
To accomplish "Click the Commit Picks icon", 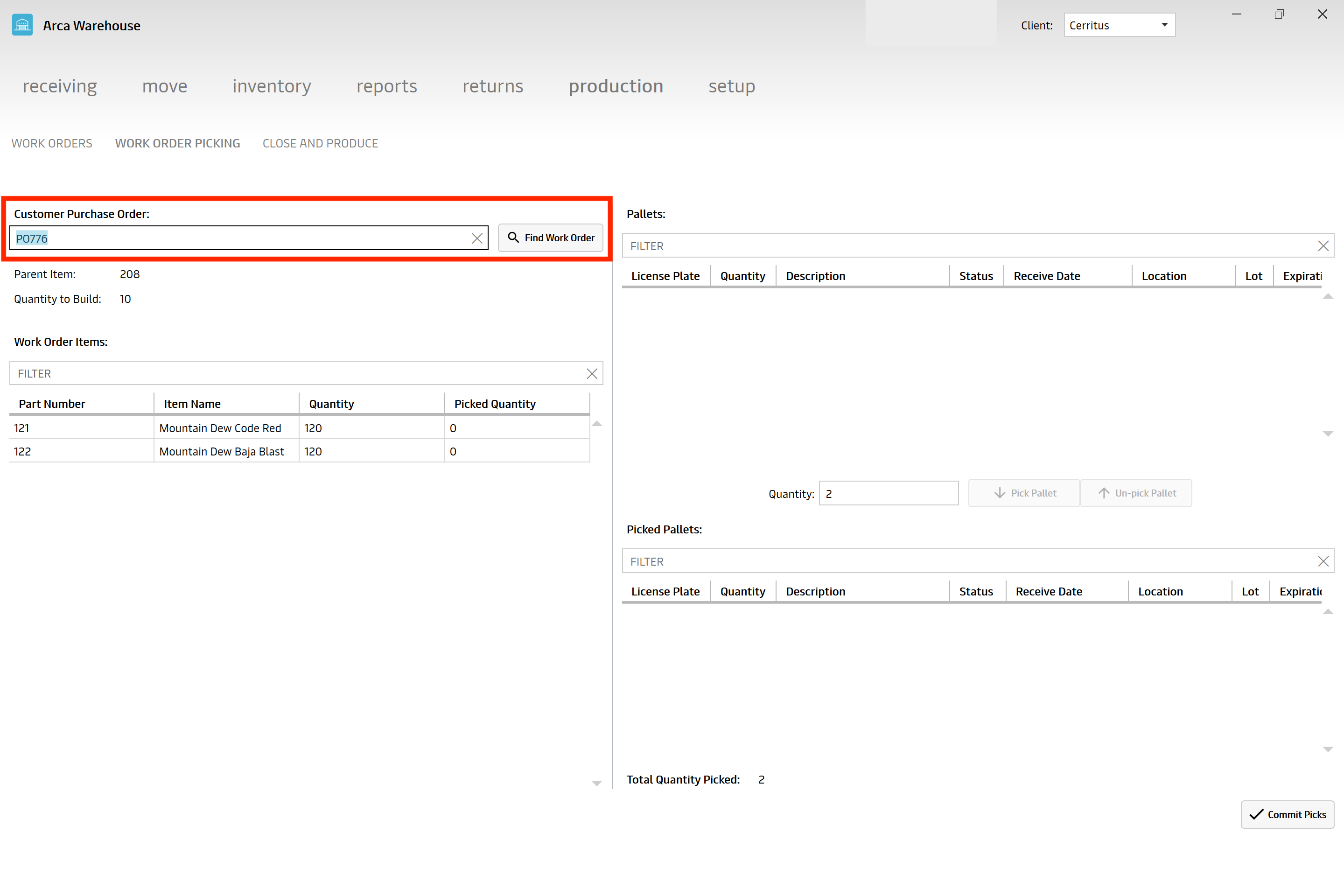I will pos(1258,815).
